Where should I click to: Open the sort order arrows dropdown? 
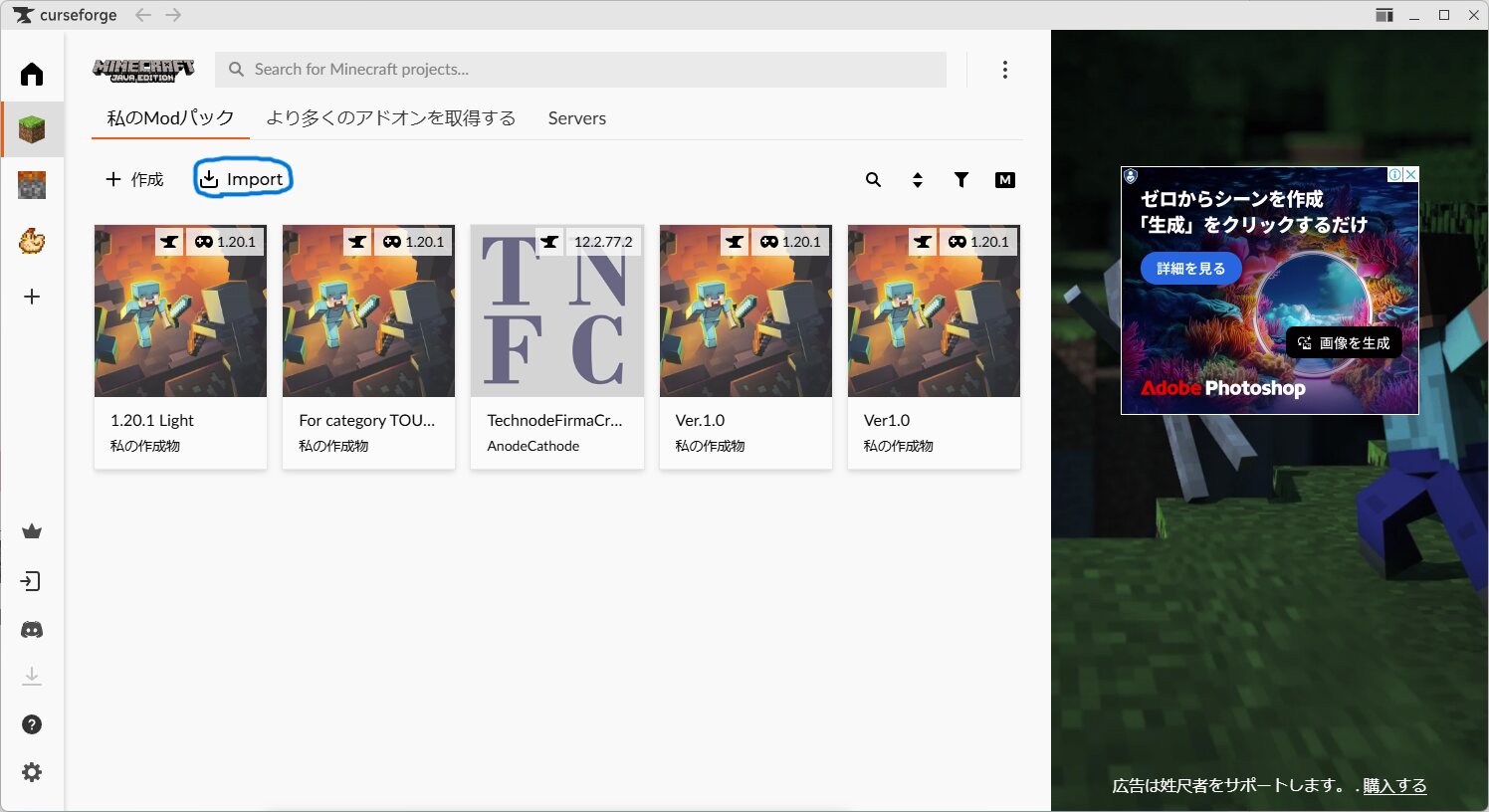918,180
